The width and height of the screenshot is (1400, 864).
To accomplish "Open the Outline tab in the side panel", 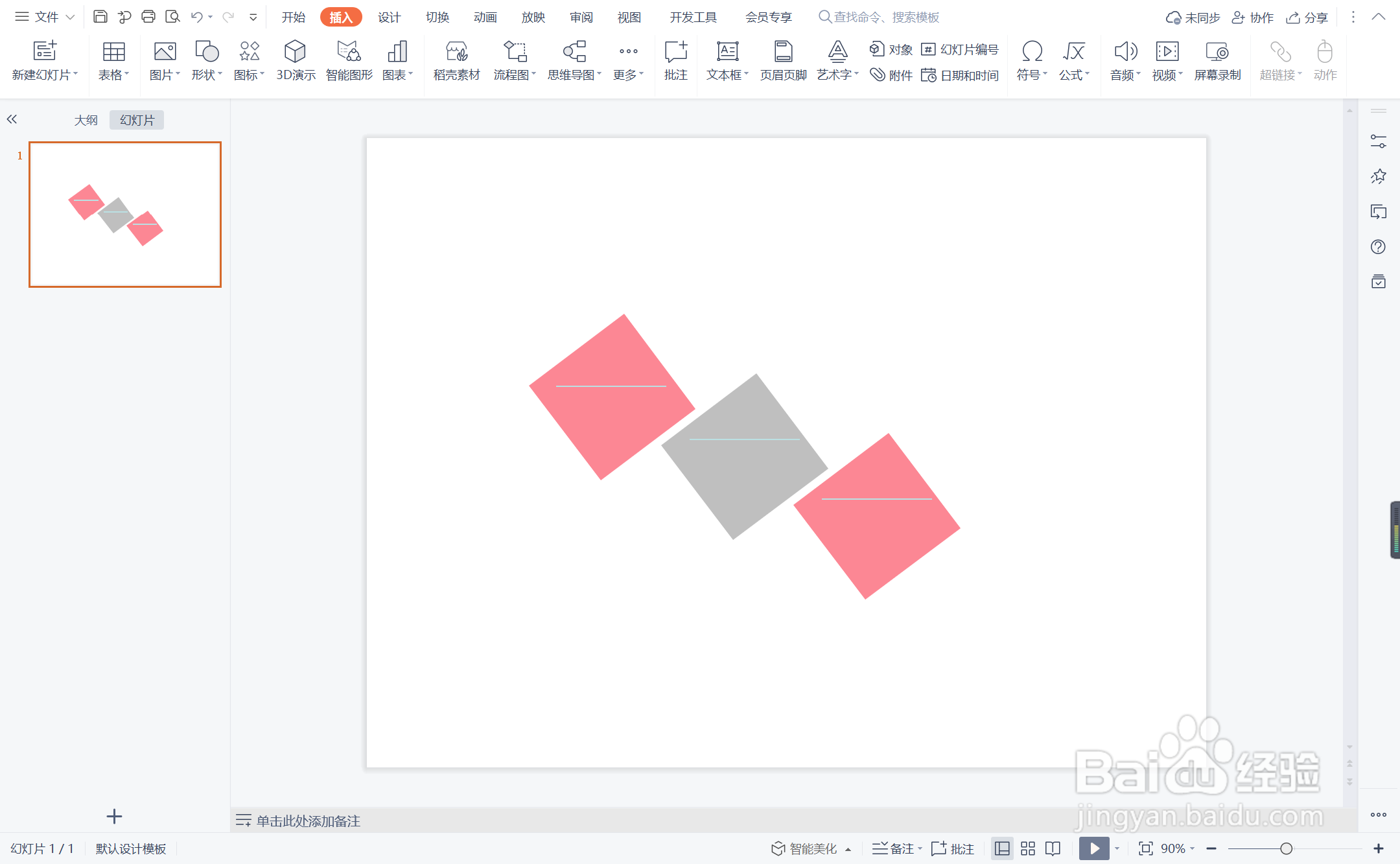I will [x=86, y=120].
